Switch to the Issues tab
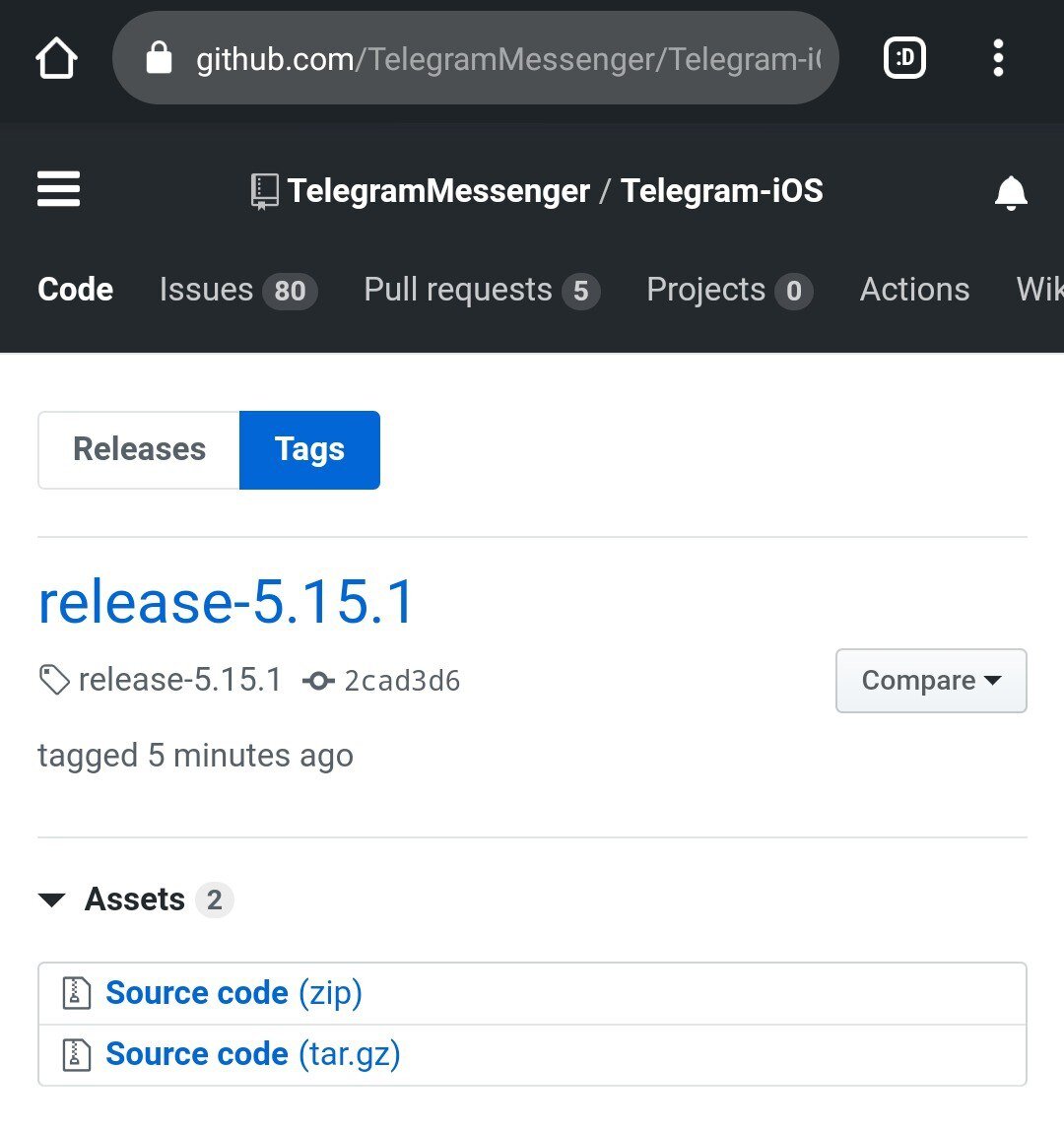 pos(238,291)
